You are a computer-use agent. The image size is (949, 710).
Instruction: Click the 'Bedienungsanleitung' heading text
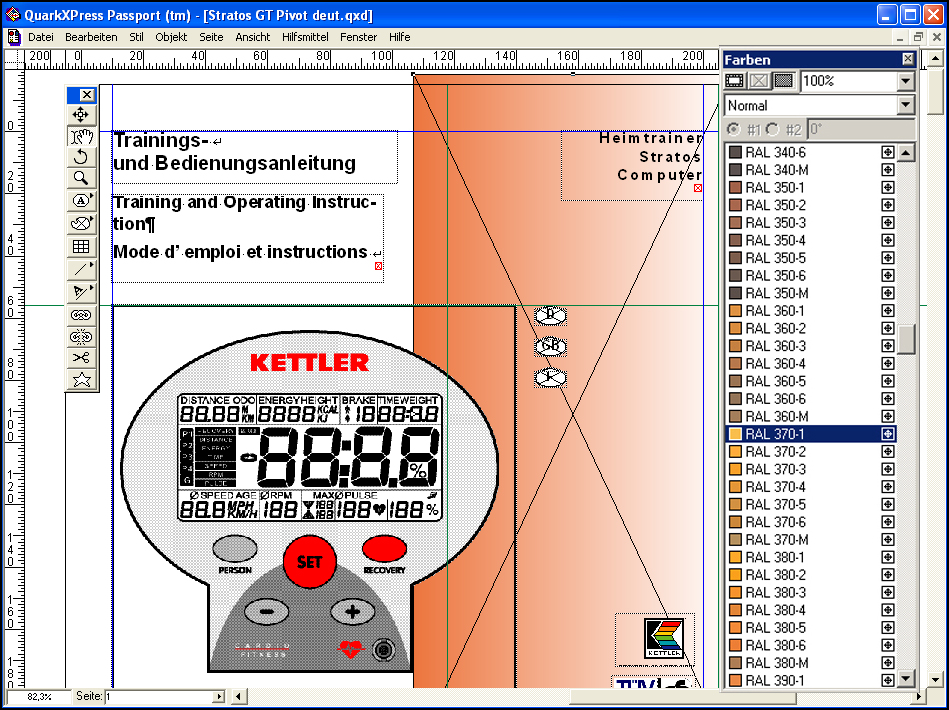coord(256,163)
